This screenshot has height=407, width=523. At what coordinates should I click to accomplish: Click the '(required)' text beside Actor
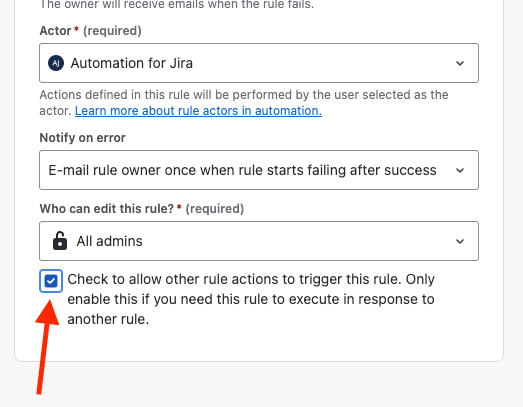[x=112, y=31]
